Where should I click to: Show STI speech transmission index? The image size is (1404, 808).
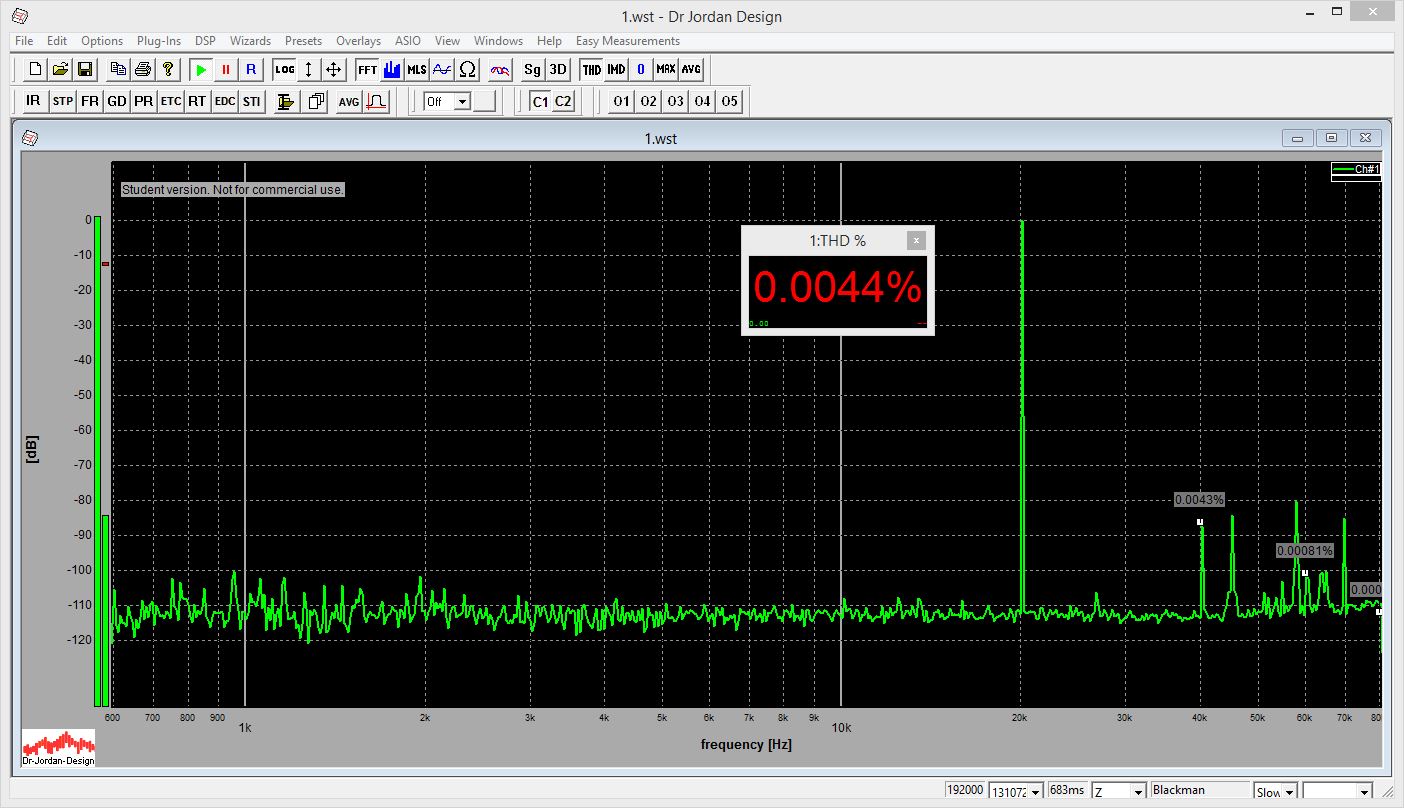pos(252,101)
